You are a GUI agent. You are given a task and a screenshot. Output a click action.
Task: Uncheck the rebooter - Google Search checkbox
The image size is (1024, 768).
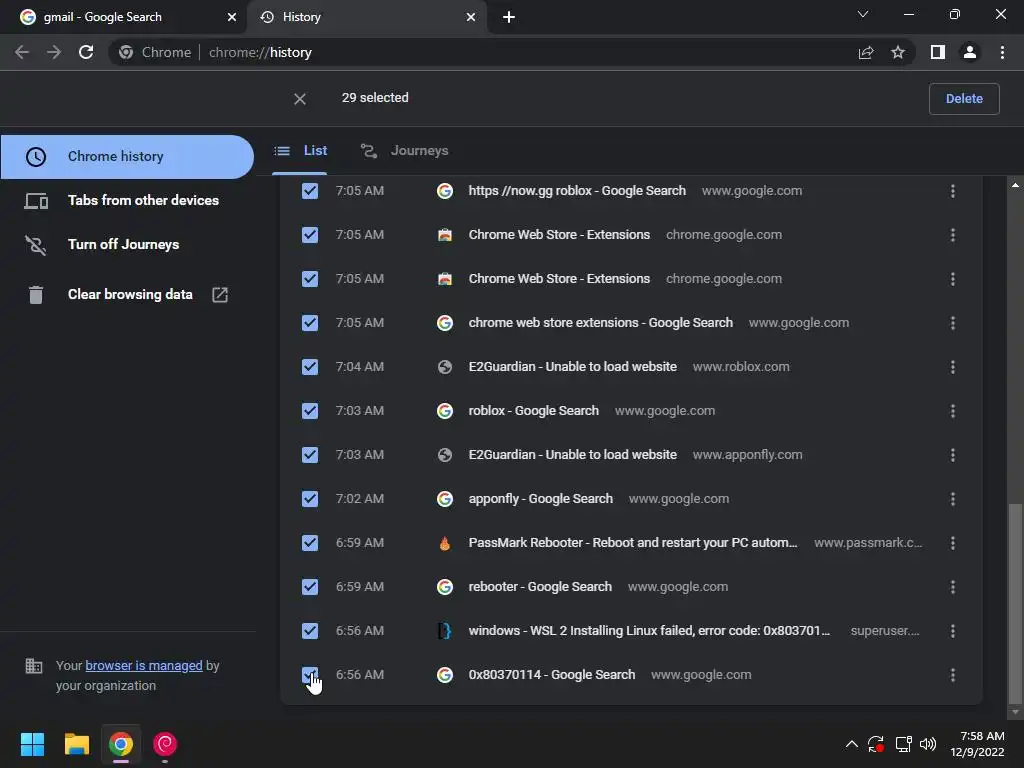[x=310, y=586]
